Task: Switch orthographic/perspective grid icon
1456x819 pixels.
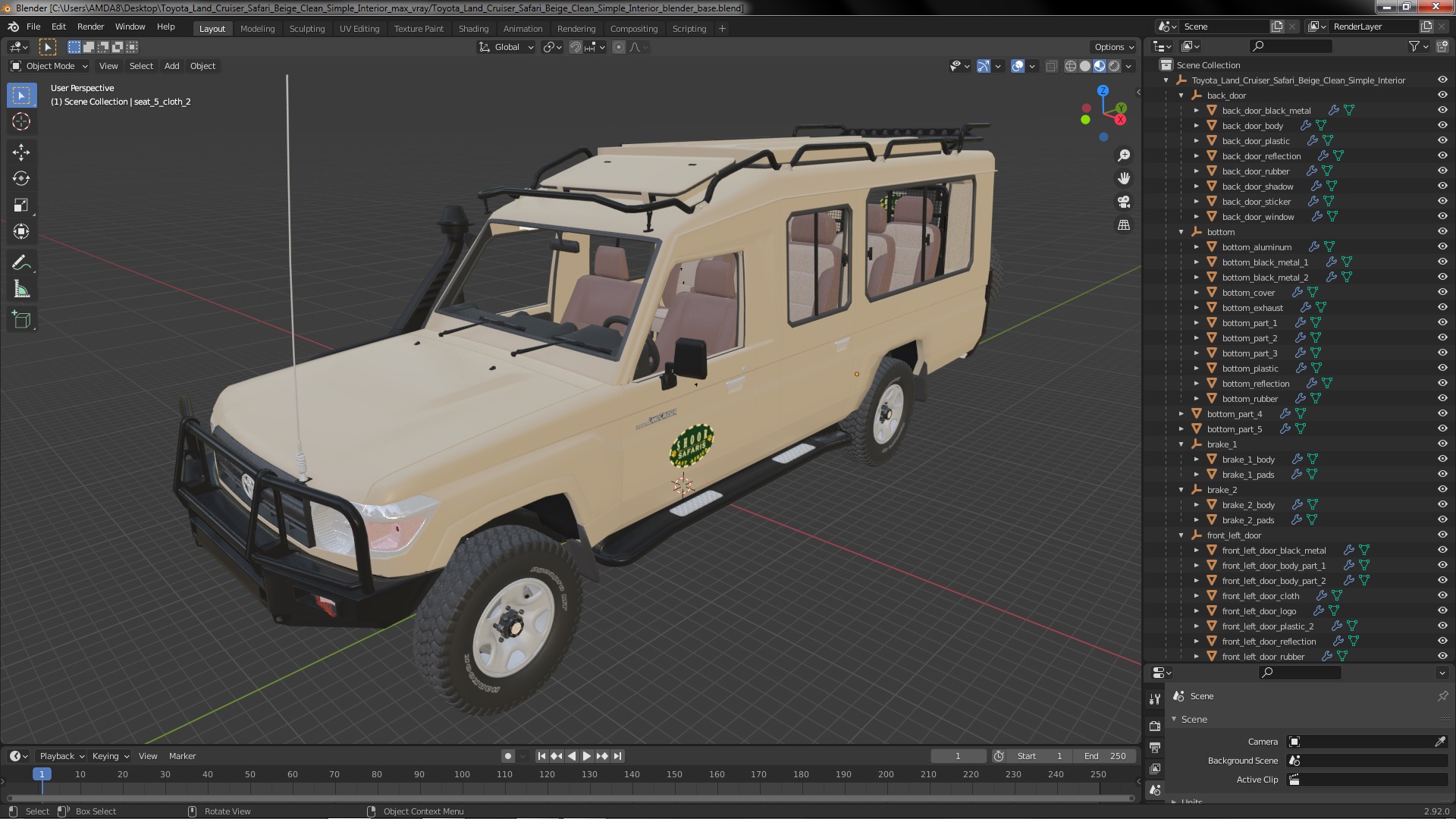Action: [1124, 225]
